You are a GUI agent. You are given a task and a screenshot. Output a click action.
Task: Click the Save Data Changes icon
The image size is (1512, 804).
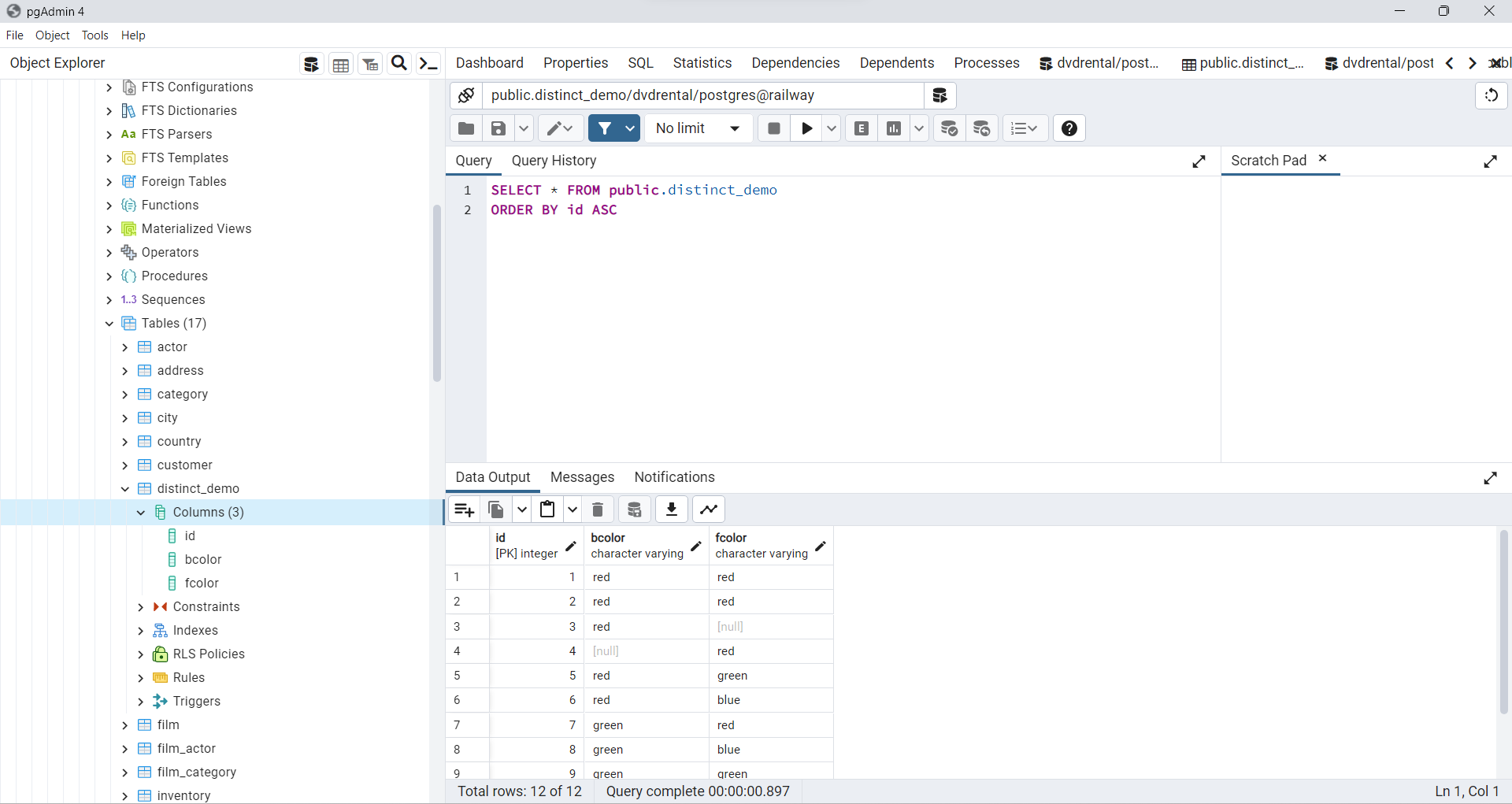(x=635, y=509)
